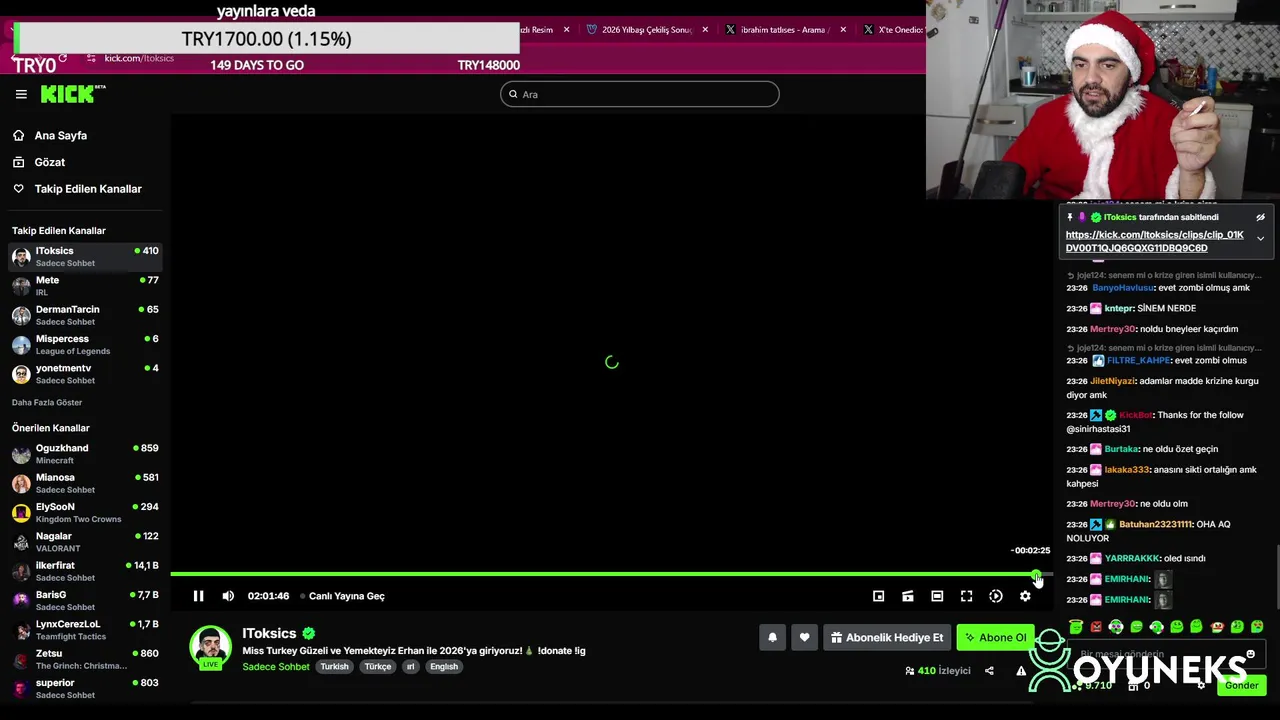Click the Gözat browse icon
Image resolution: width=1280 pixels, height=720 pixels.
[18, 162]
